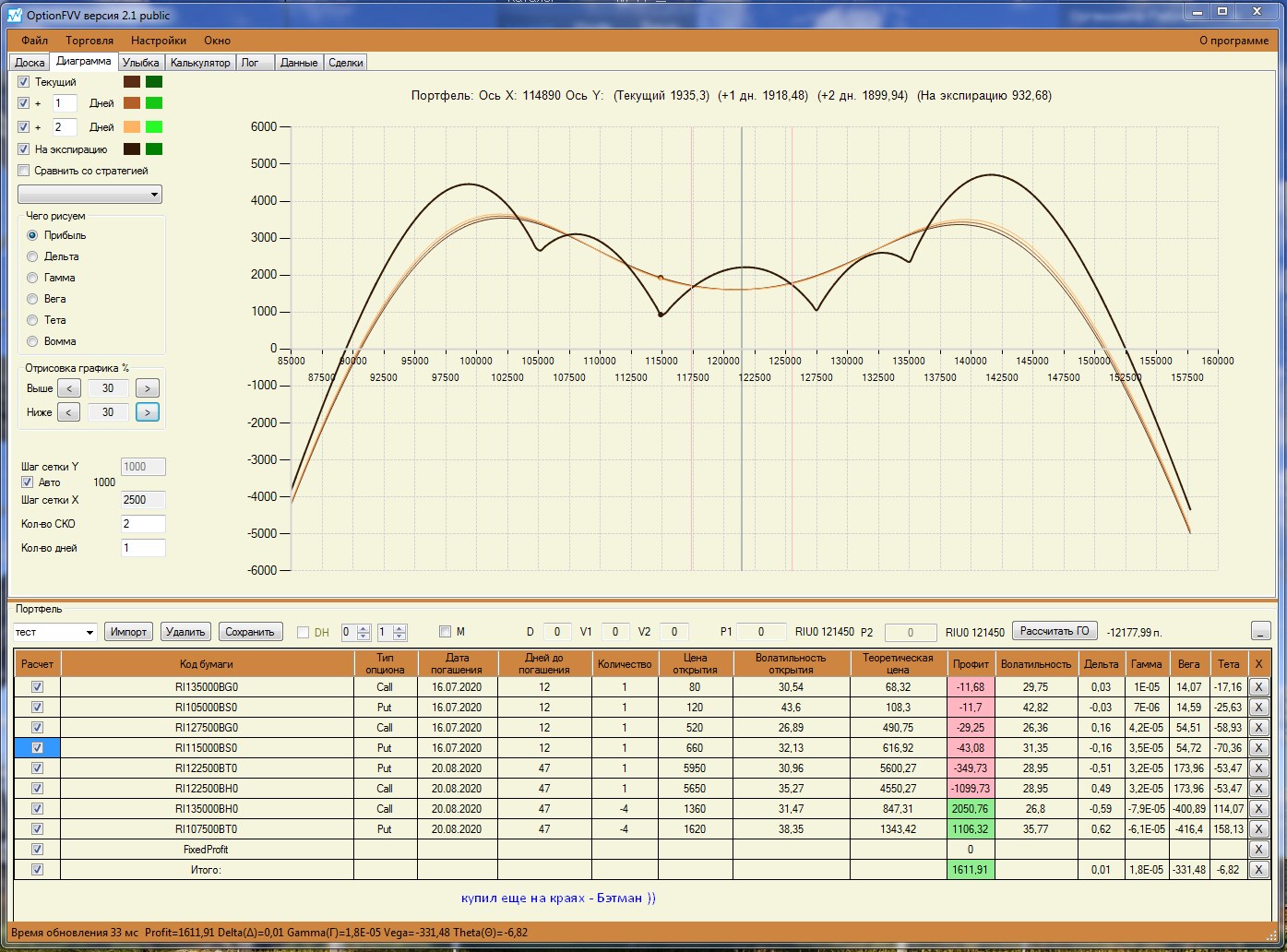Viewport: 1287px width, 952px height.
Task: Click right arrow next to Выше
Action: (147, 388)
